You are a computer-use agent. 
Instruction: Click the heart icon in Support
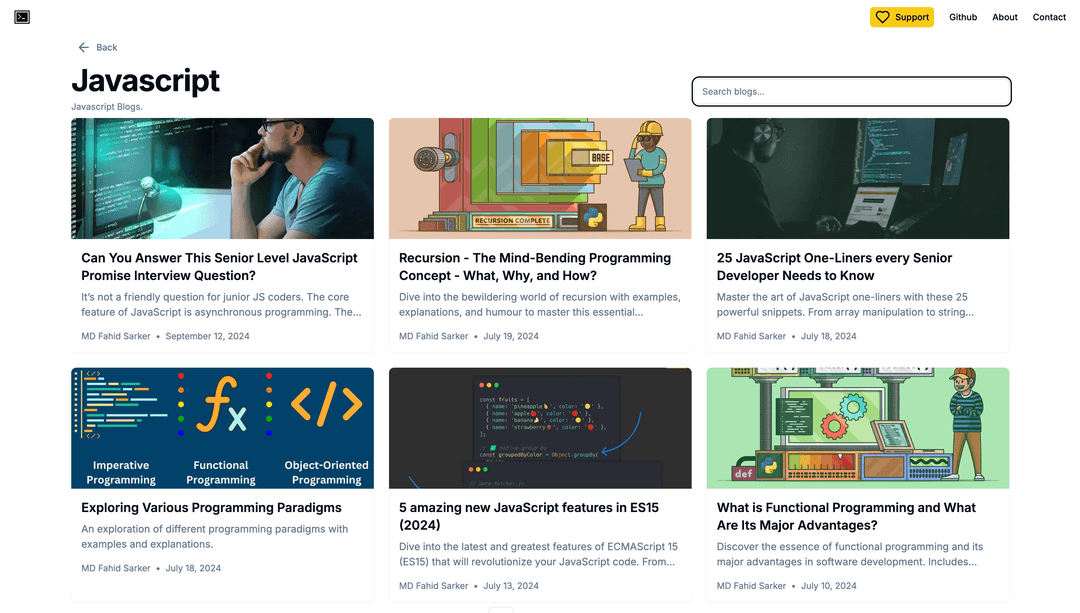pyautogui.click(x=882, y=17)
